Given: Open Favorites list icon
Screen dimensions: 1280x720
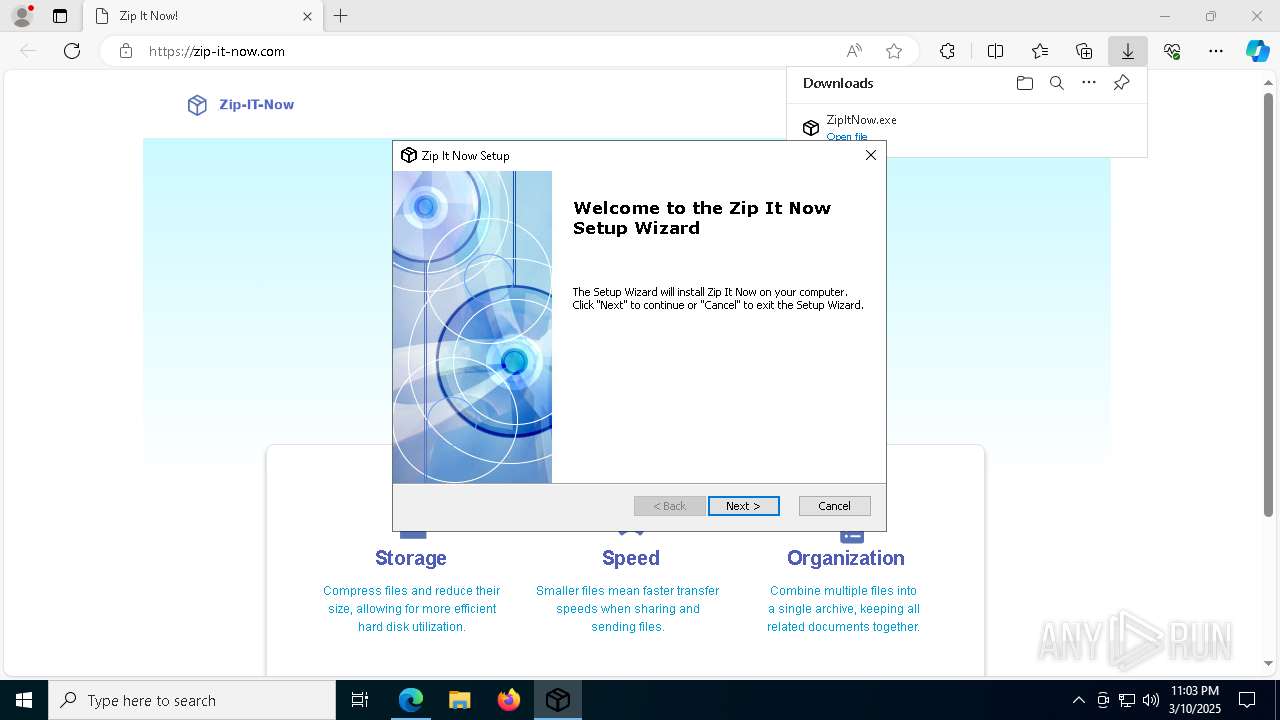Looking at the screenshot, I should pos(1040,51).
